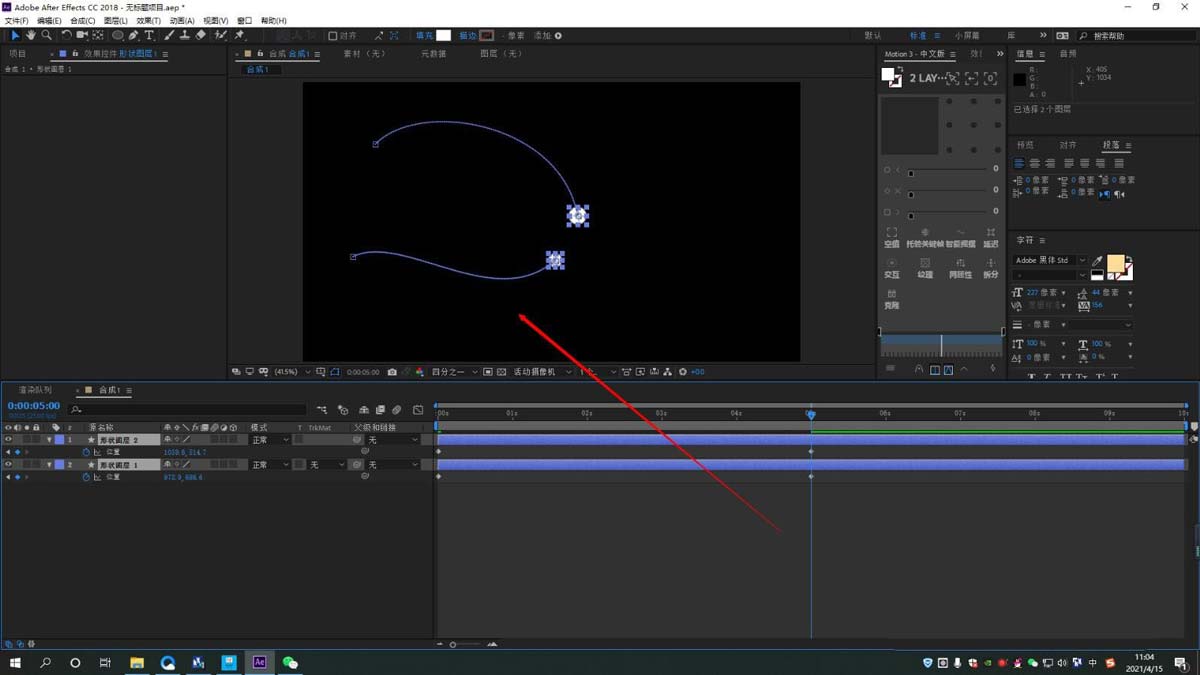Viewport: 1200px width, 675px height.
Task: Open the 效果(T) menu
Action: [x=148, y=20]
